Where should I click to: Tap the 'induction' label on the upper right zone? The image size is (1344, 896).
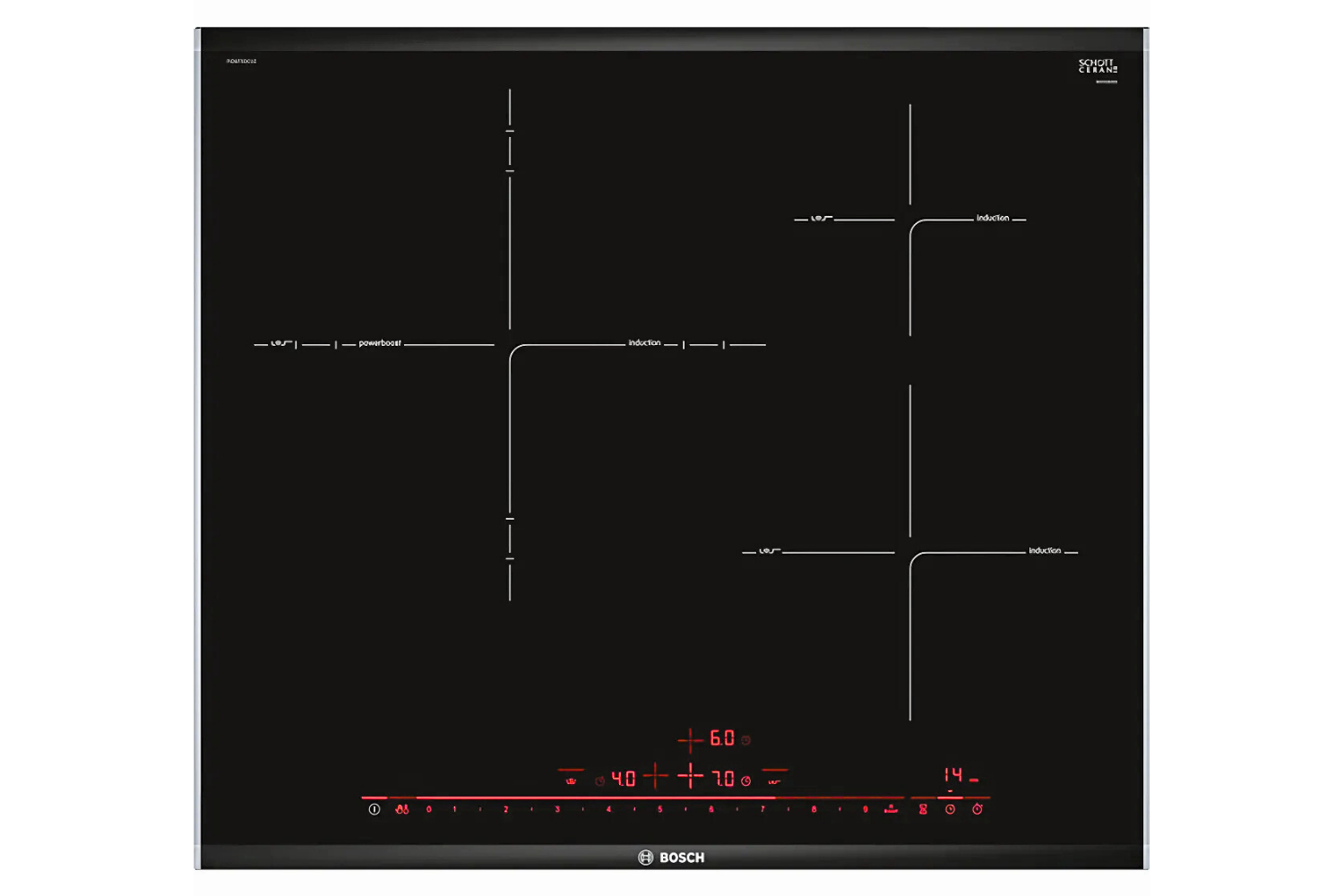(993, 218)
